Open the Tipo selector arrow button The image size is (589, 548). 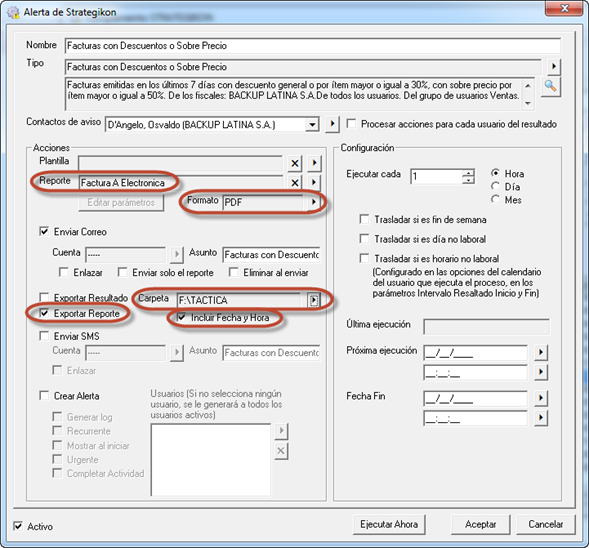(x=553, y=67)
